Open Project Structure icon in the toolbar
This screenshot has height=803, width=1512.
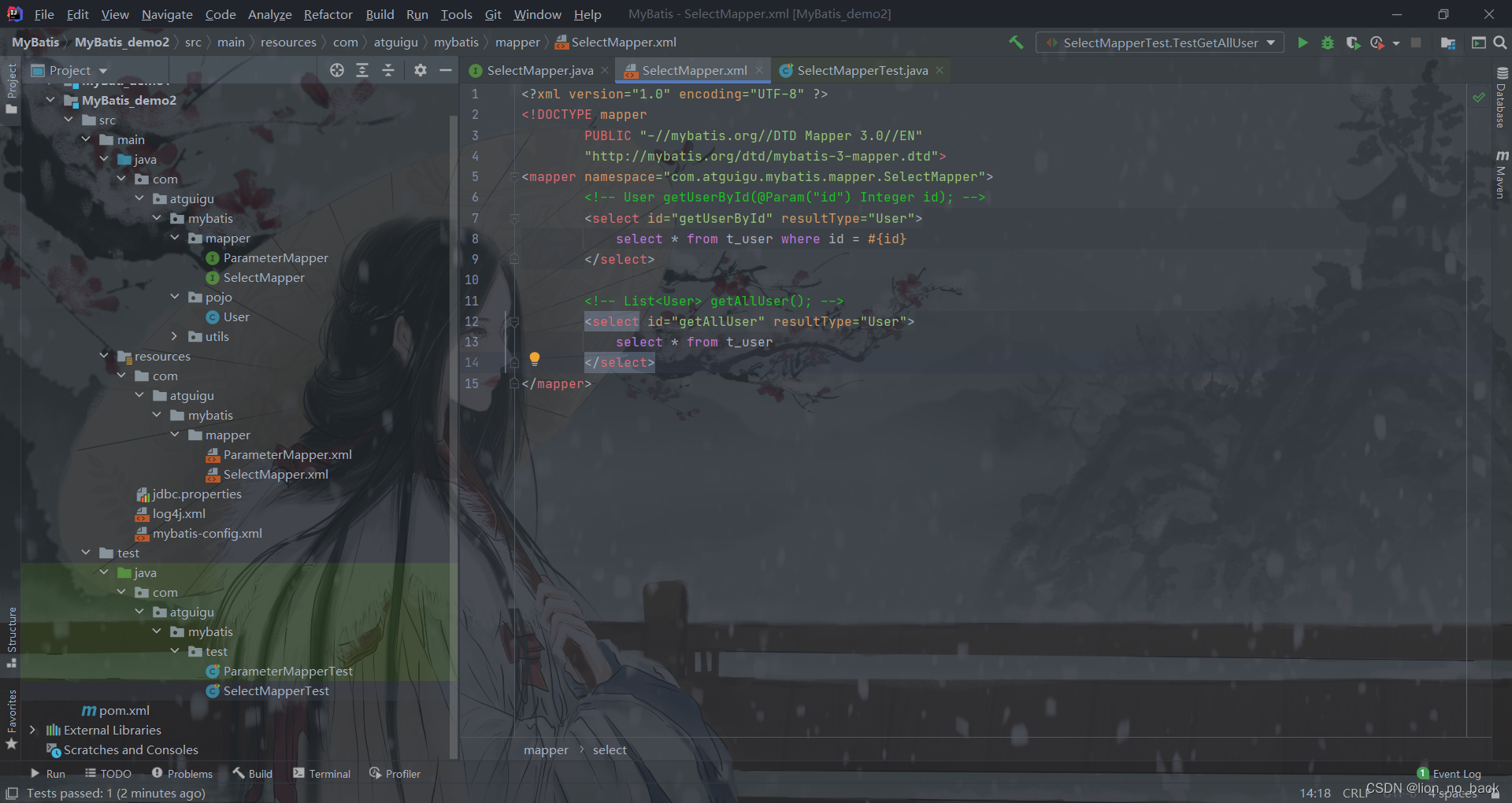tap(1447, 43)
